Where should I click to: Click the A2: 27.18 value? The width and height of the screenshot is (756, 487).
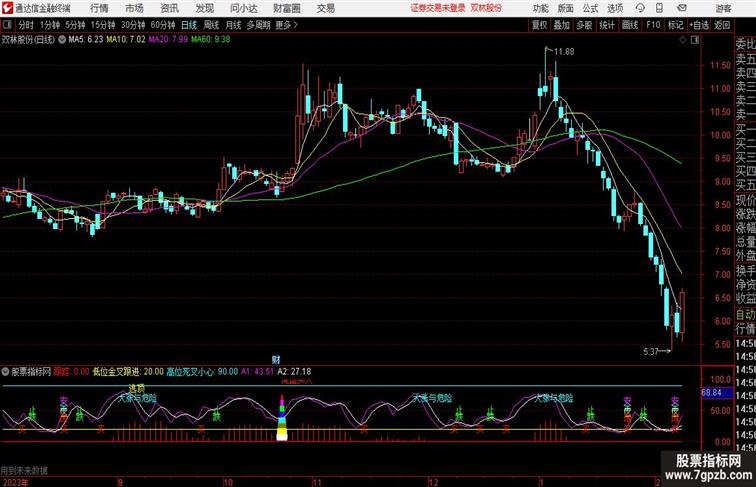pyautogui.click(x=295, y=372)
